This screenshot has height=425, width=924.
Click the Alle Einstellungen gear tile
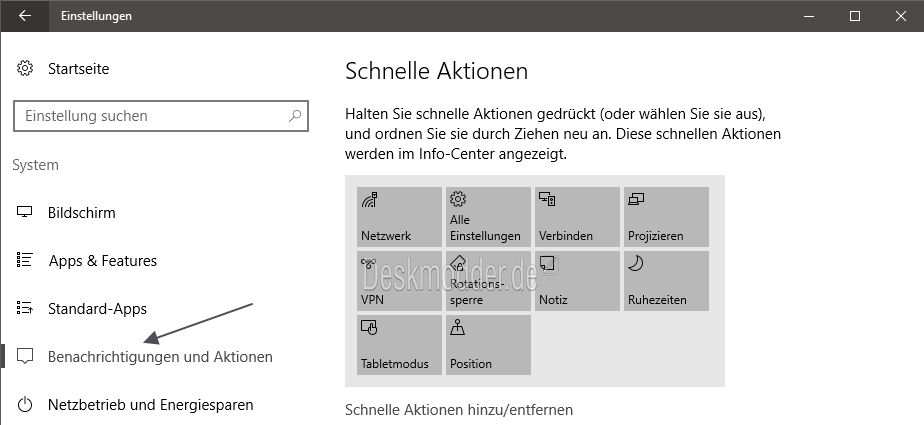488,217
